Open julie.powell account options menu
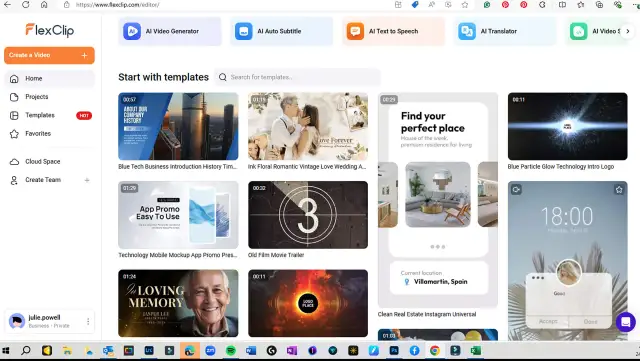The image size is (640, 361). point(88,322)
